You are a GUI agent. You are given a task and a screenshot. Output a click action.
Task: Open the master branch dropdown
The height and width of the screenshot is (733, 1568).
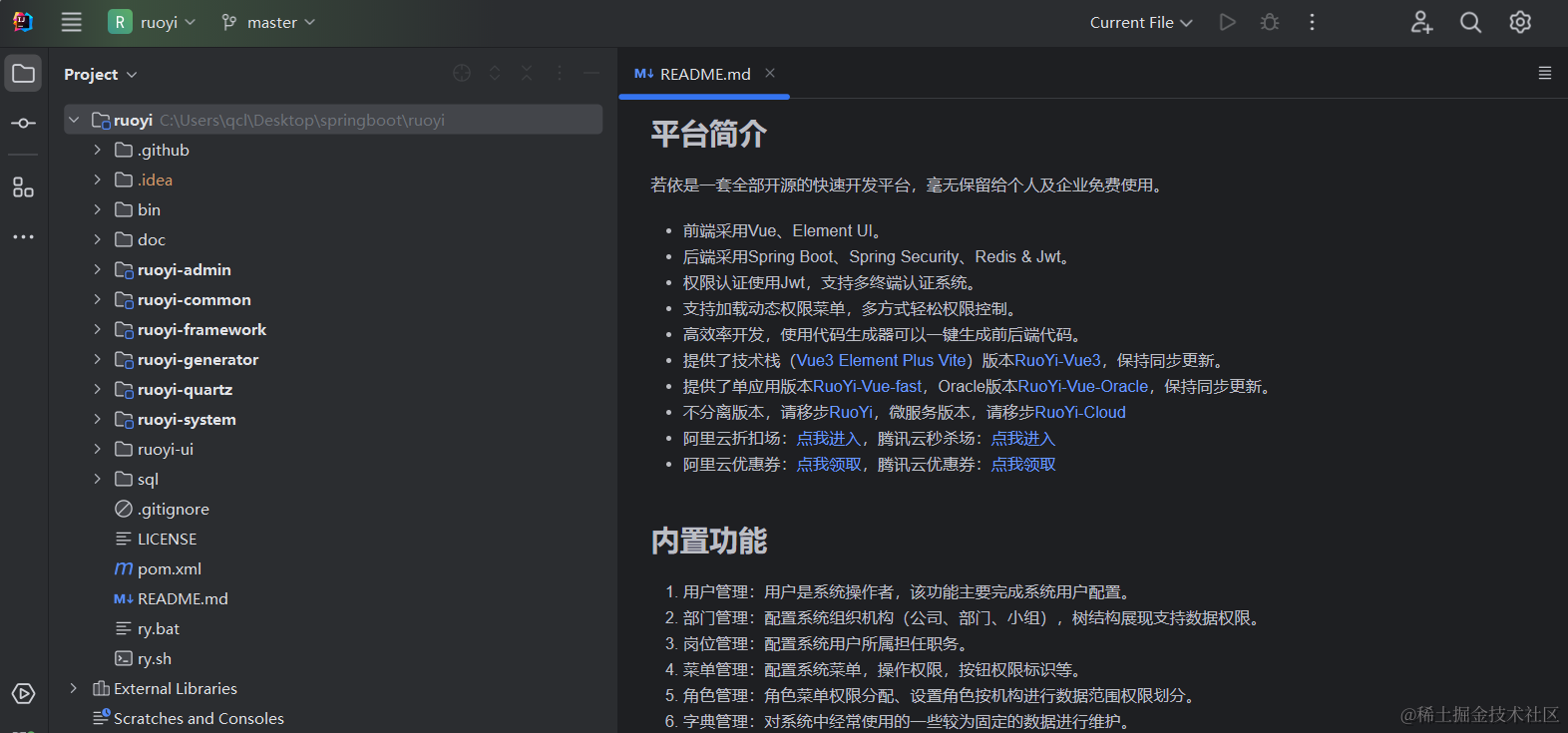pos(268,22)
